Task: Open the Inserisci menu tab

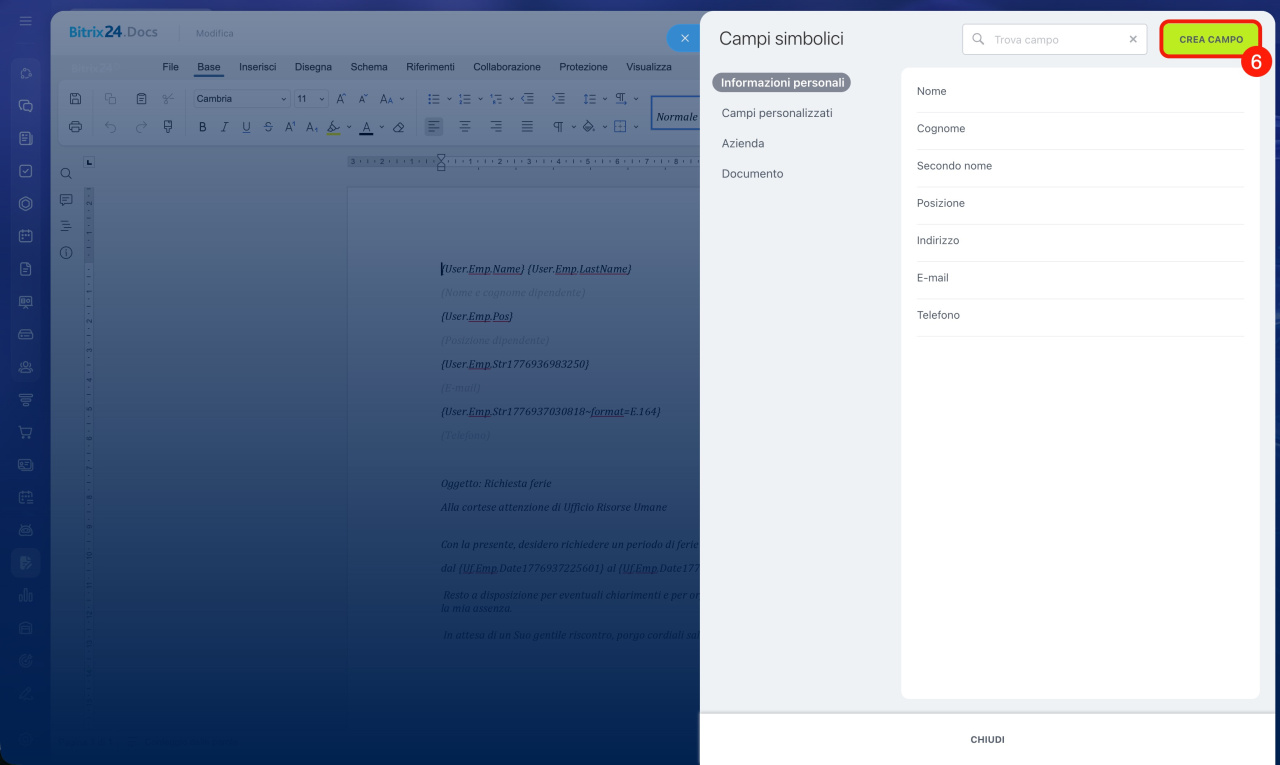Action: click(257, 67)
